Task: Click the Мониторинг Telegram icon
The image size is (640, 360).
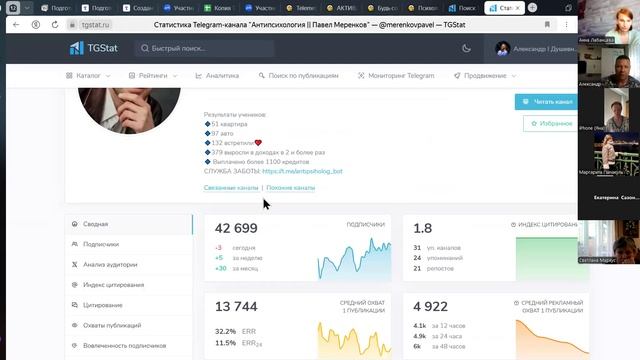Action: click(x=361, y=76)
